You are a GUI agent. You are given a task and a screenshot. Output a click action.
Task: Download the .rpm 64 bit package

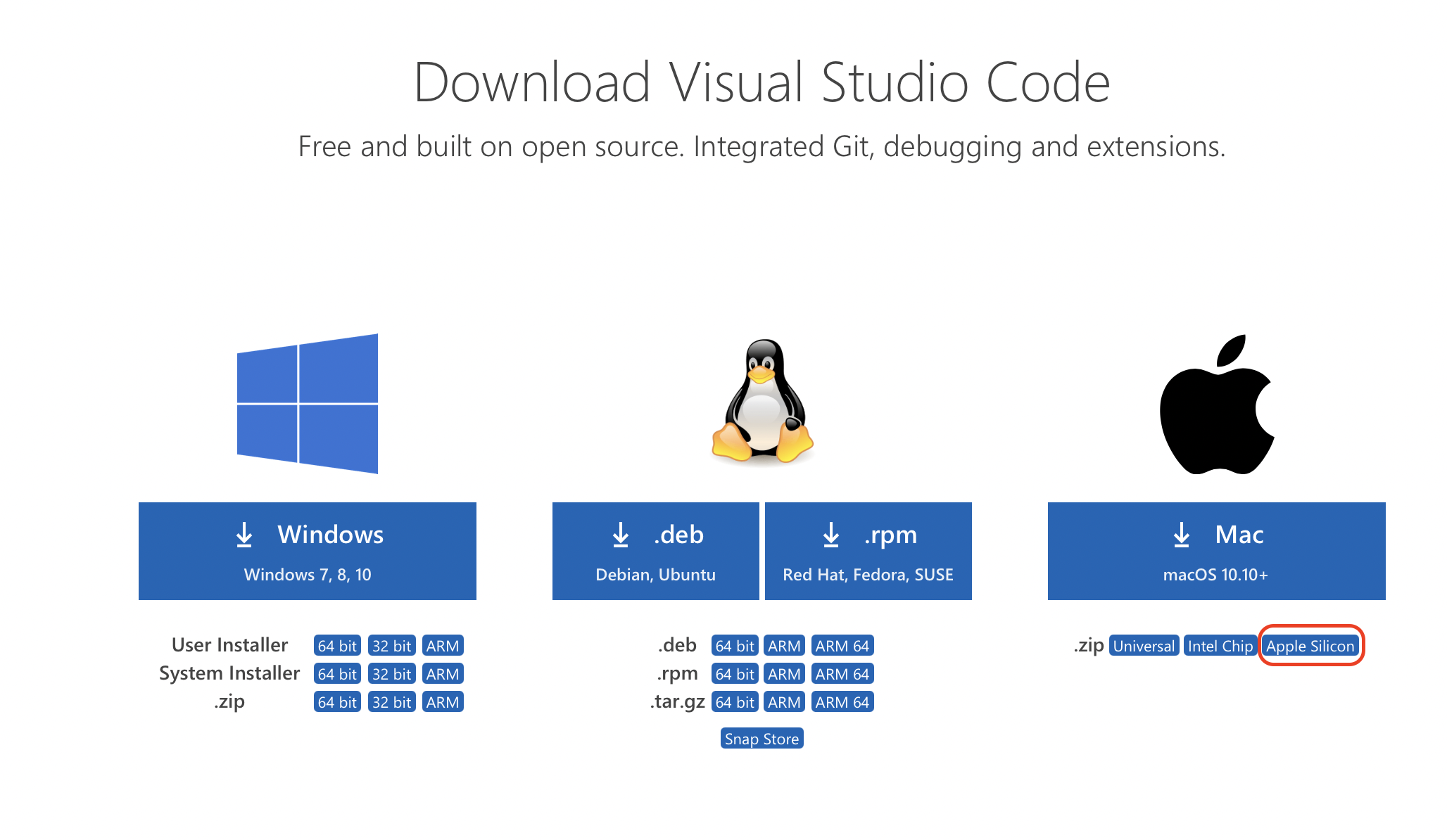click(735, 674)
